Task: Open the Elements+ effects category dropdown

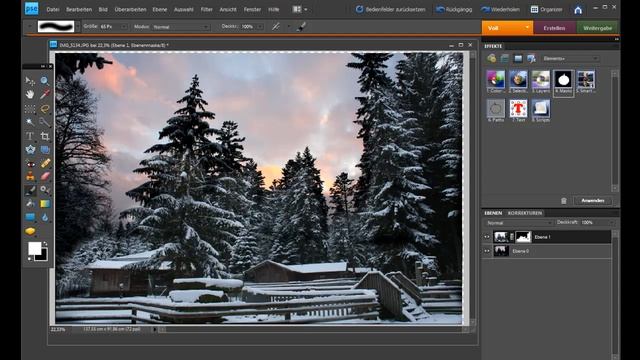Action: click(x=570, y=59)
